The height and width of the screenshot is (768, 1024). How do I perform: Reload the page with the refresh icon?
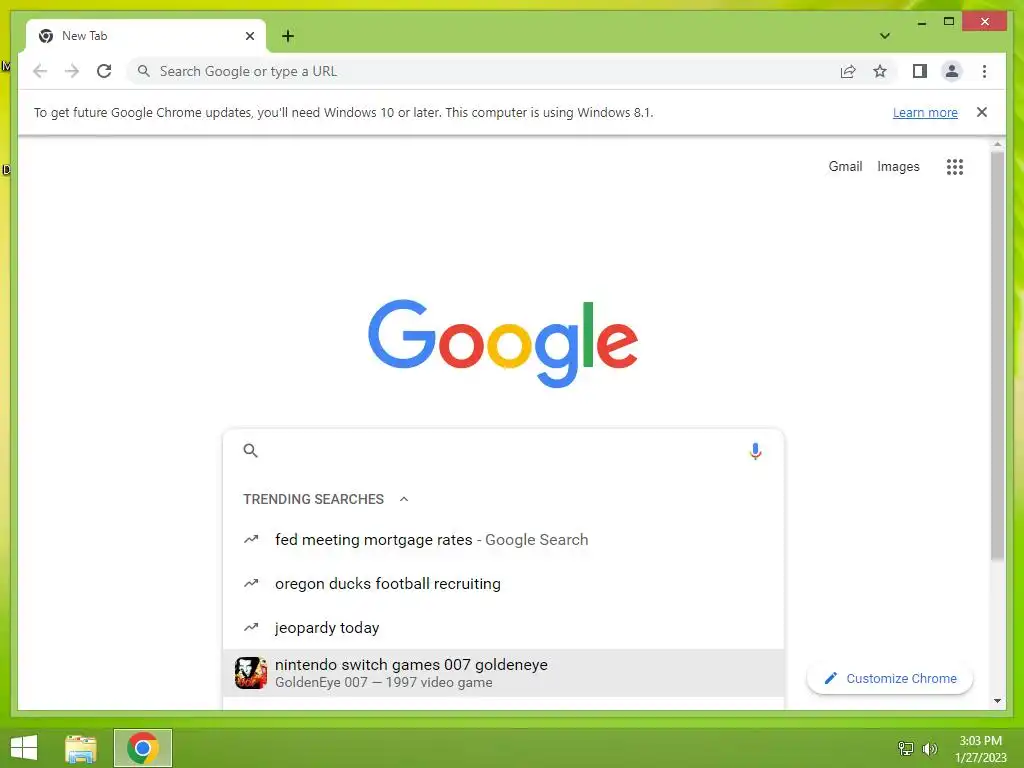coord(104,71)
